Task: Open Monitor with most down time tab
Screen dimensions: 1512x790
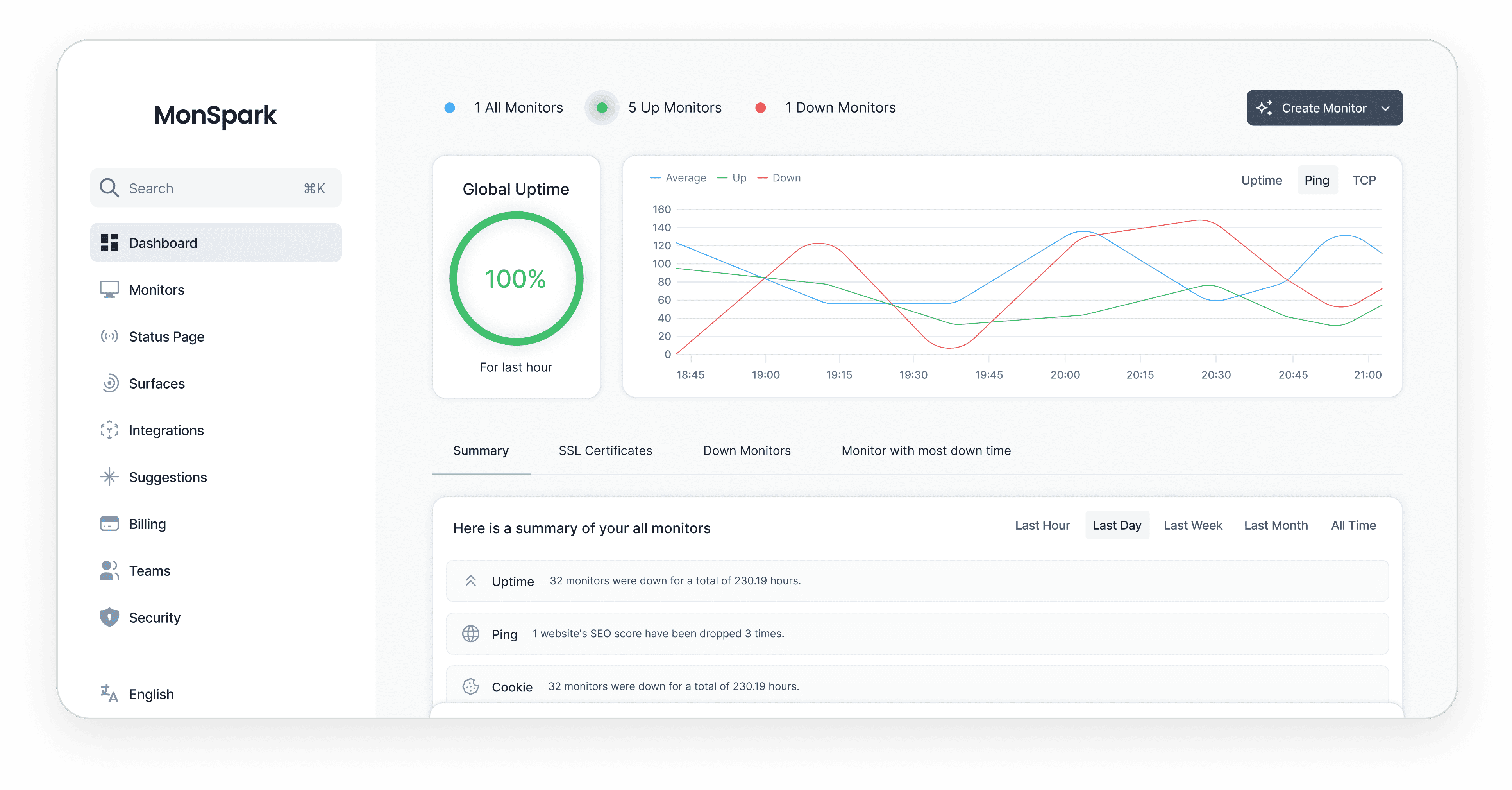Action: point(926,450)
